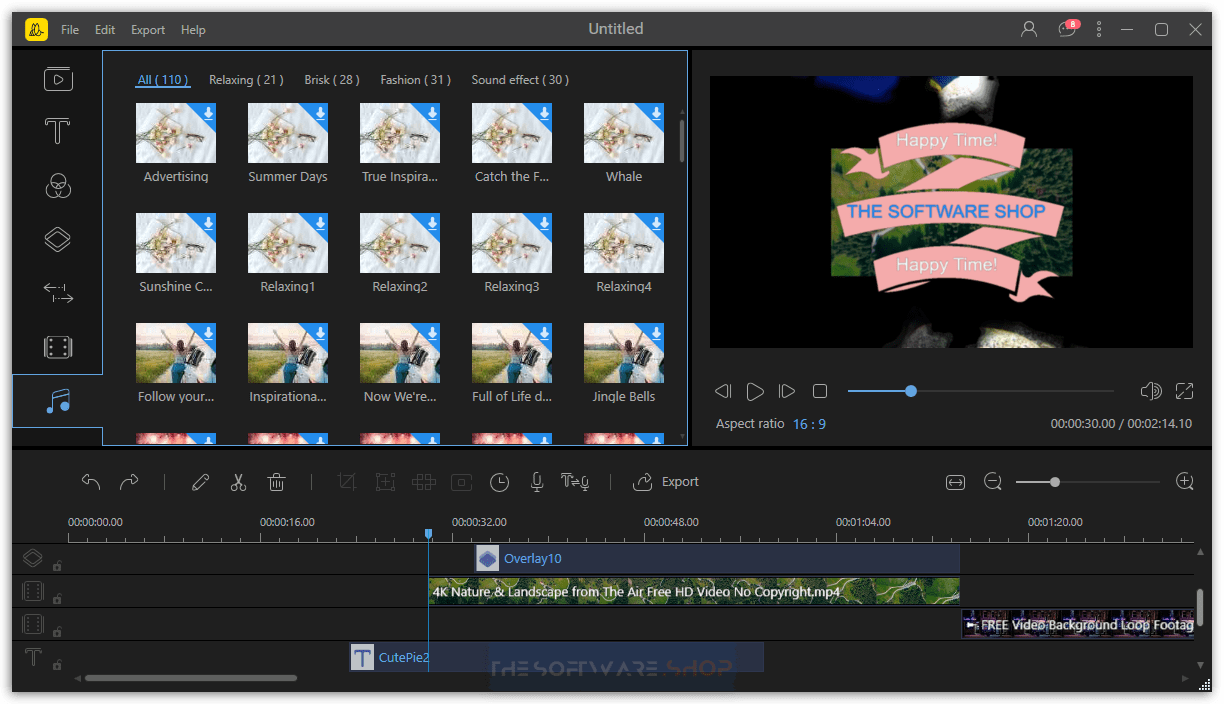Open the Music panel in sidebar

tap(58, 401)
